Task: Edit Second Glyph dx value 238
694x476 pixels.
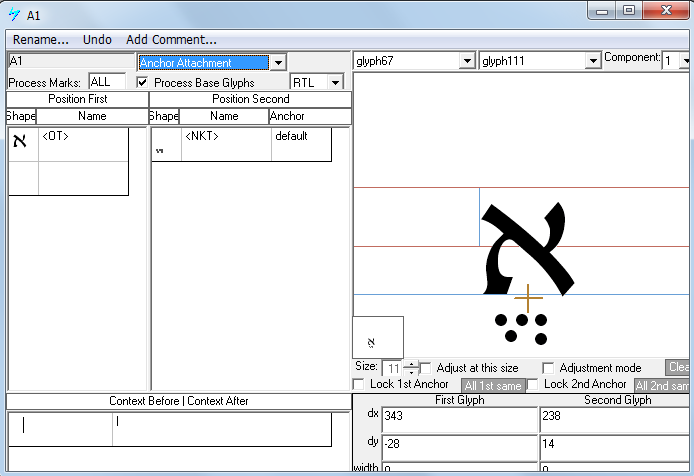Action: click(615, 419)
